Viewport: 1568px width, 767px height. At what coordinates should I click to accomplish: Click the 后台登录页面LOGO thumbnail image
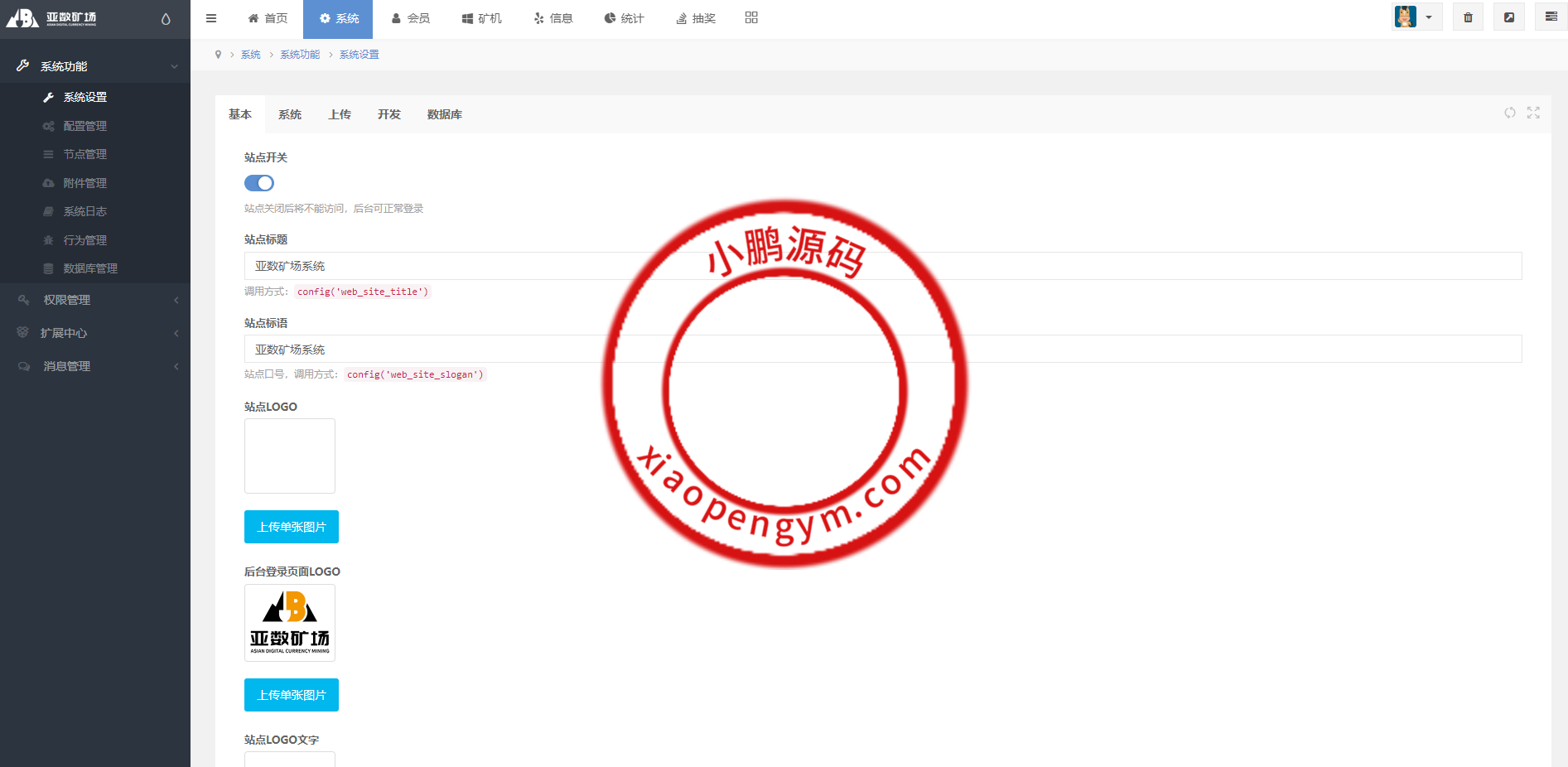pos(290,623)
